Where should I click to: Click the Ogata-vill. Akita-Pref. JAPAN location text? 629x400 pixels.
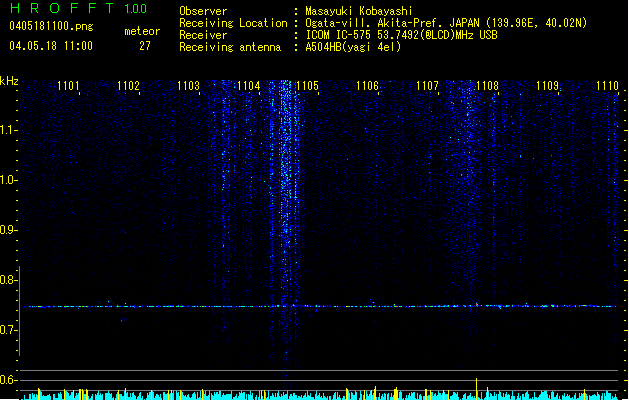pyautogui.click(x=446, y=23)
